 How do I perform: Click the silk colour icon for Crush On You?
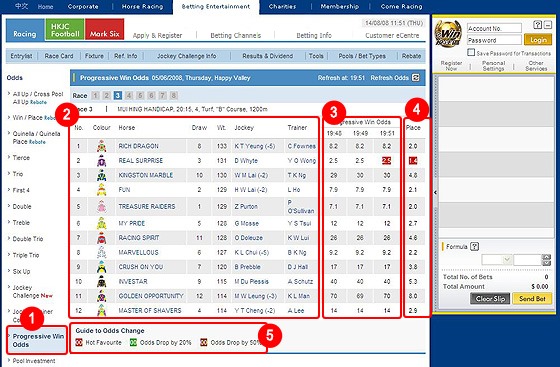tap(101, 267)
